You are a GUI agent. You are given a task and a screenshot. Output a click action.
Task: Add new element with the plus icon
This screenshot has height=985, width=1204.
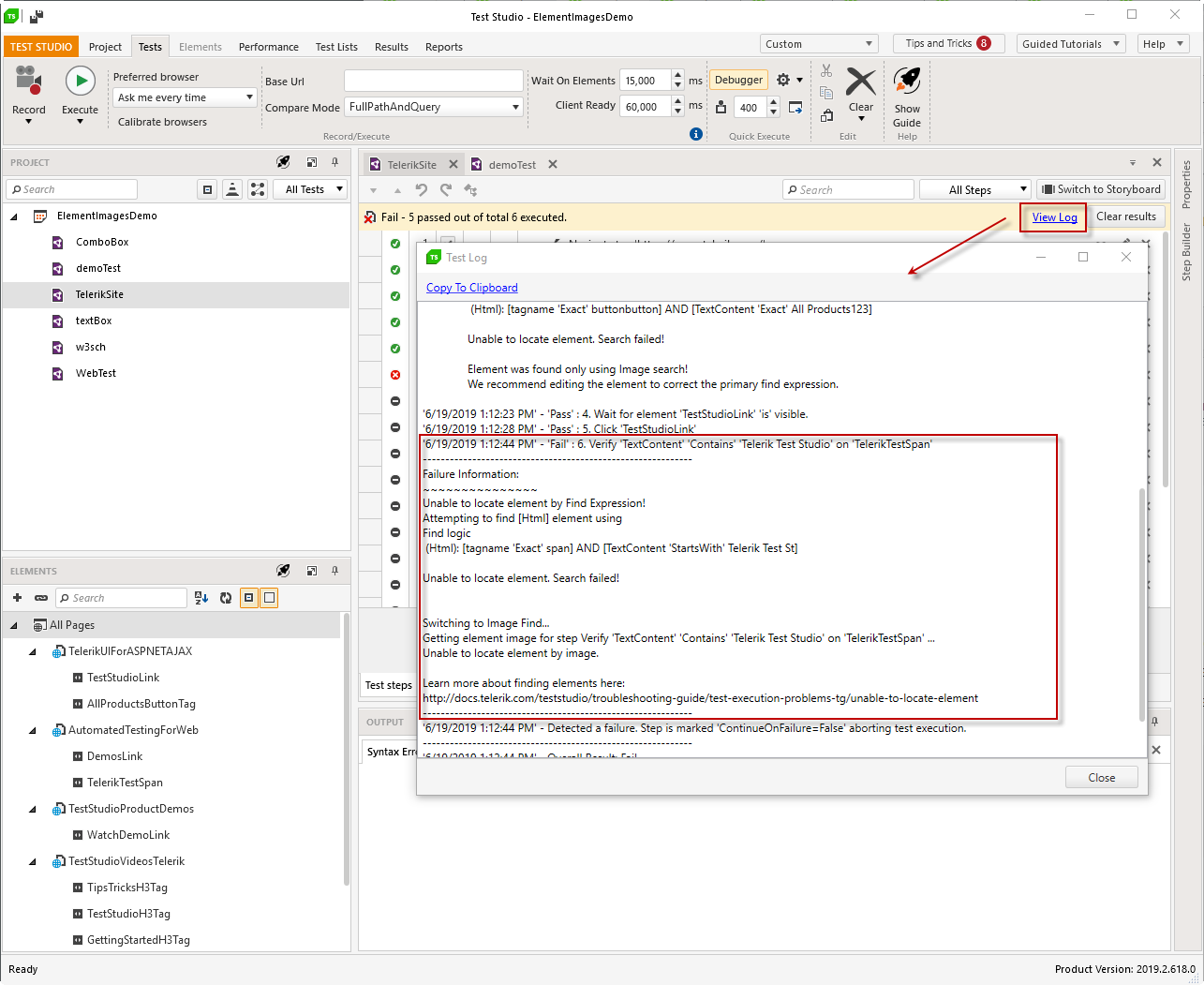coord(17,597)
